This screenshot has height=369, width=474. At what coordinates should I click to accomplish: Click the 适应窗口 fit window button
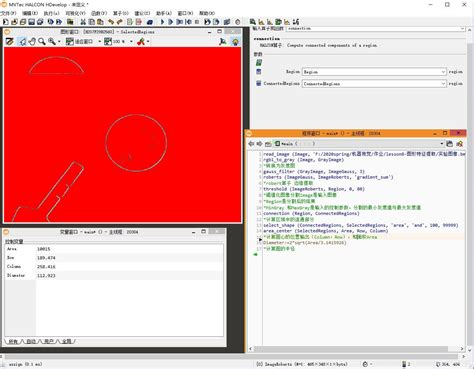[x=79, y=42]
